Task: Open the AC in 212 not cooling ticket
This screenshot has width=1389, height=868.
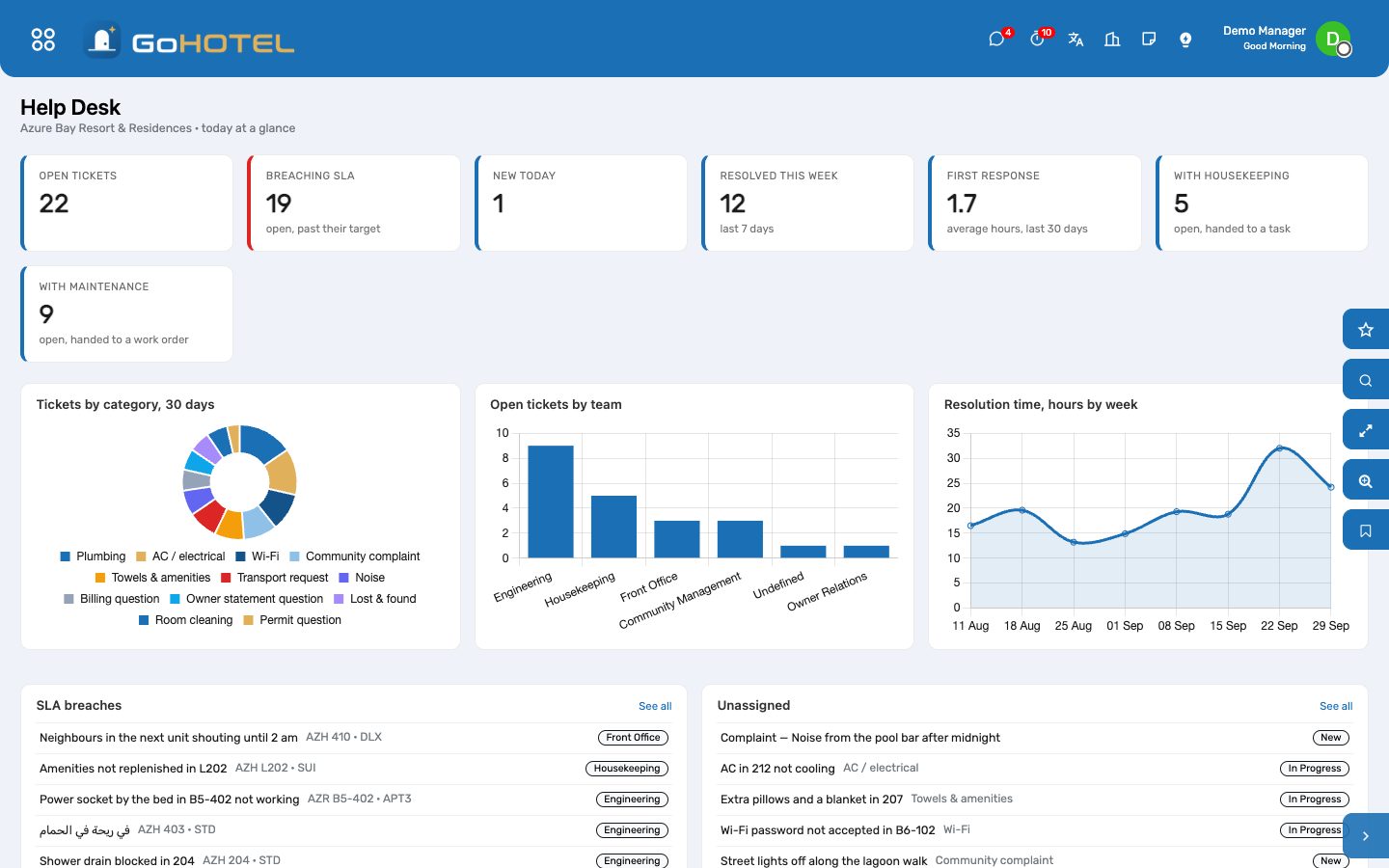Action: tap(1035, 769)
